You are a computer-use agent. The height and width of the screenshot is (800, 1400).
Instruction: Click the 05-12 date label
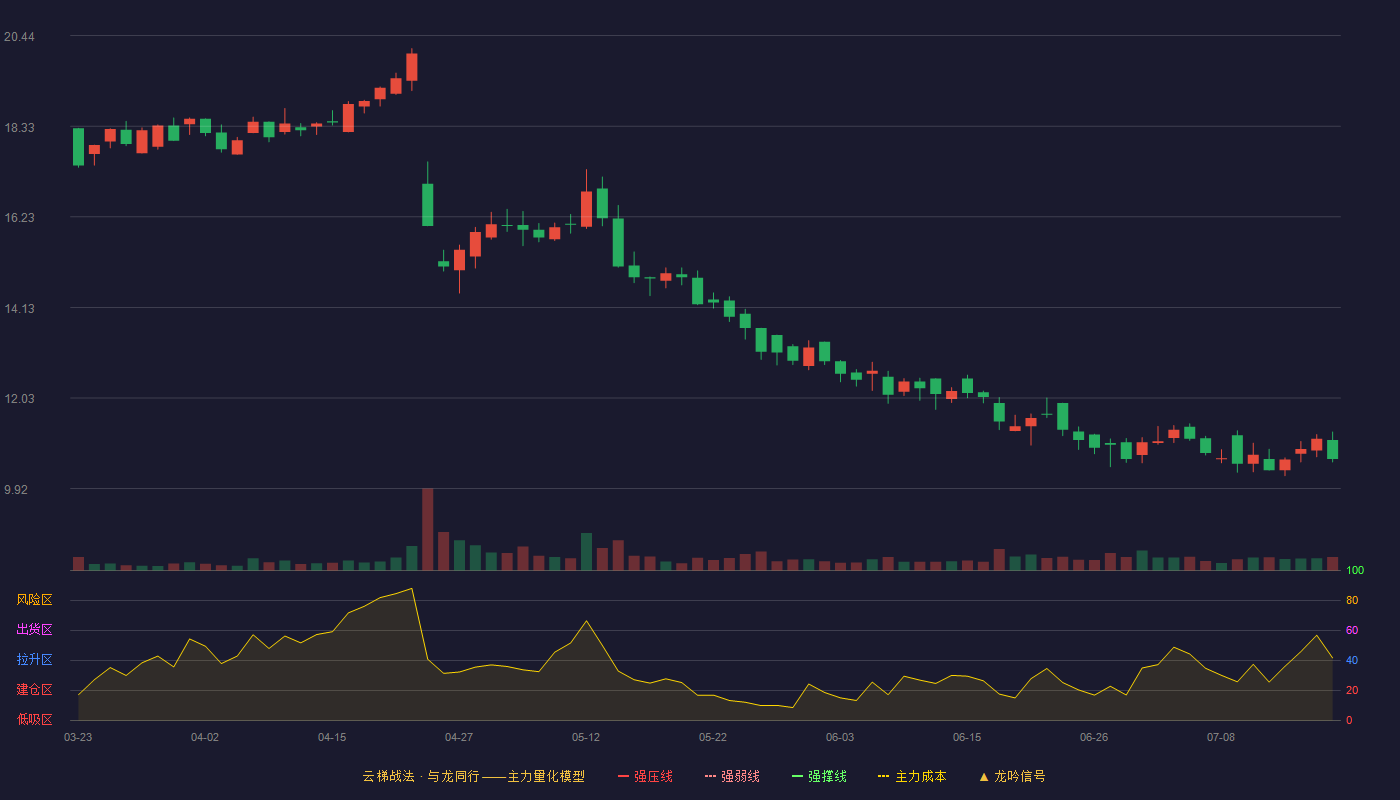coord(586,737)
